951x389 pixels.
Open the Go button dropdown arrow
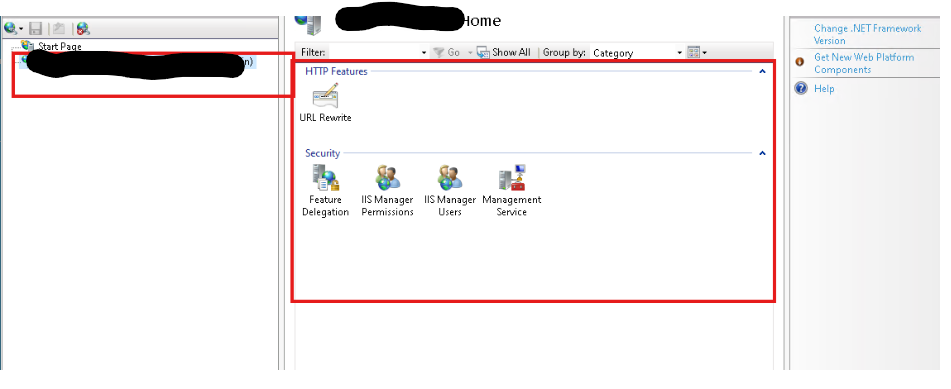click(470, 53)
